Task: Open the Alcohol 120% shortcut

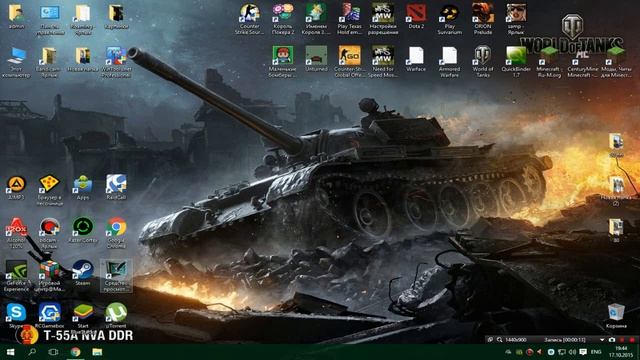Action: (16, 233)
